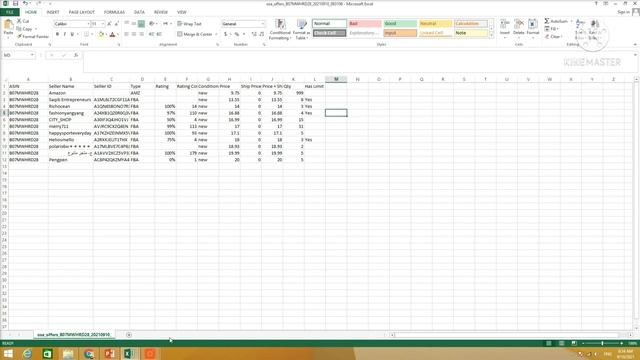
Task: Add a new sheet with plus icon
Action: 129,335
